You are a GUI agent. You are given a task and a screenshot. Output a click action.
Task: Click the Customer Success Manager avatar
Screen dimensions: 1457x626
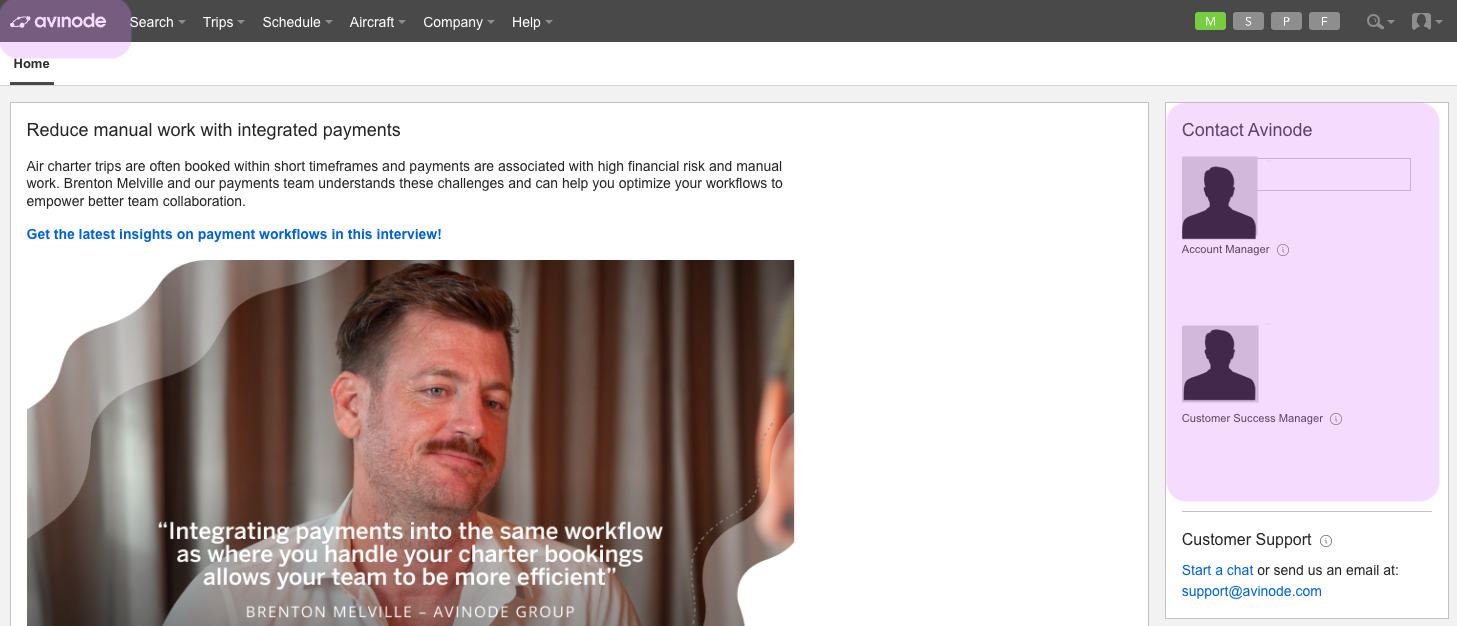tap(1220, 364)
